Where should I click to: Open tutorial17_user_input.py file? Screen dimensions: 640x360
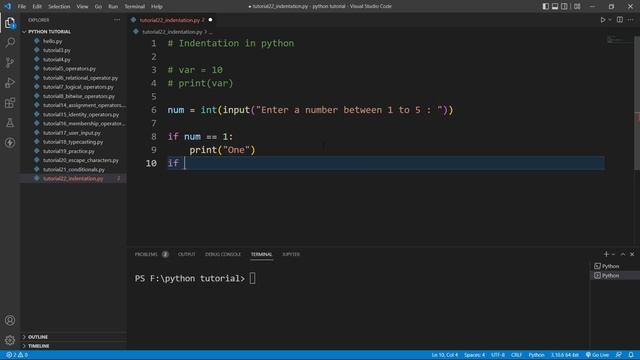(x=71, y=133)
